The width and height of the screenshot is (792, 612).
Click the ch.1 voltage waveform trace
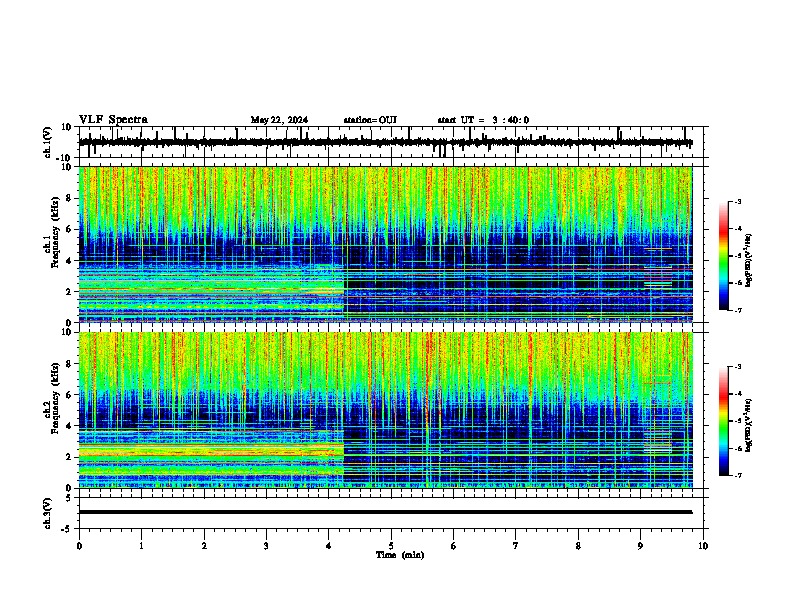click(x=385, y=142)
